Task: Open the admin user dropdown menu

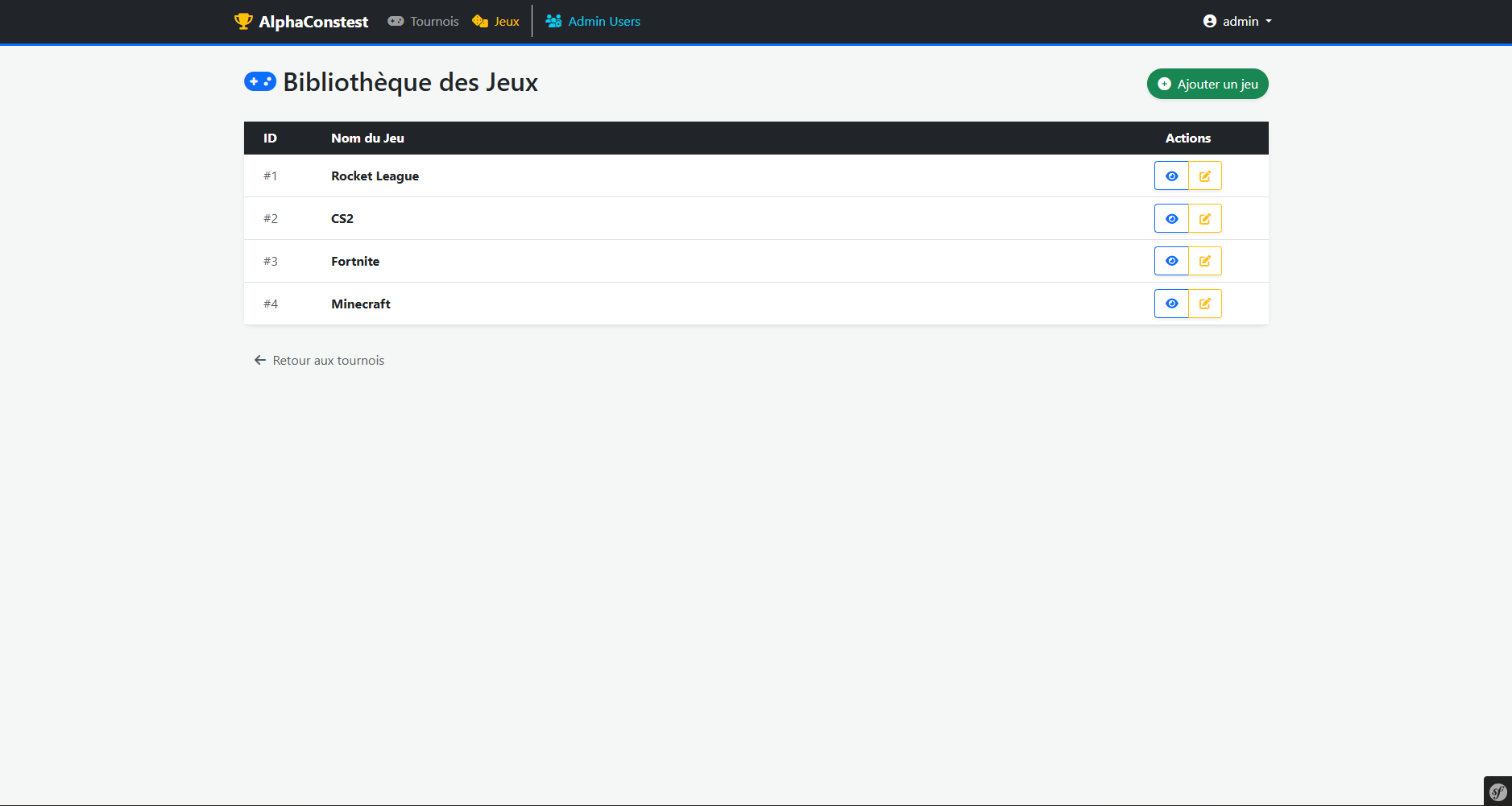Action: 1237,22
